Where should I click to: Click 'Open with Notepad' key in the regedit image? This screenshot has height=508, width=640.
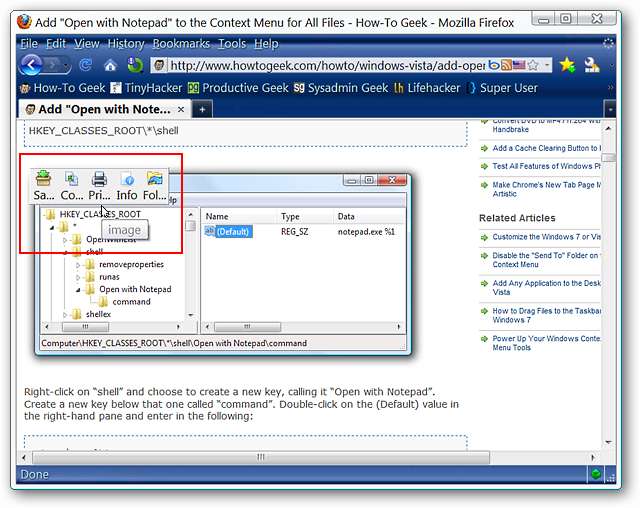[135, 289]
